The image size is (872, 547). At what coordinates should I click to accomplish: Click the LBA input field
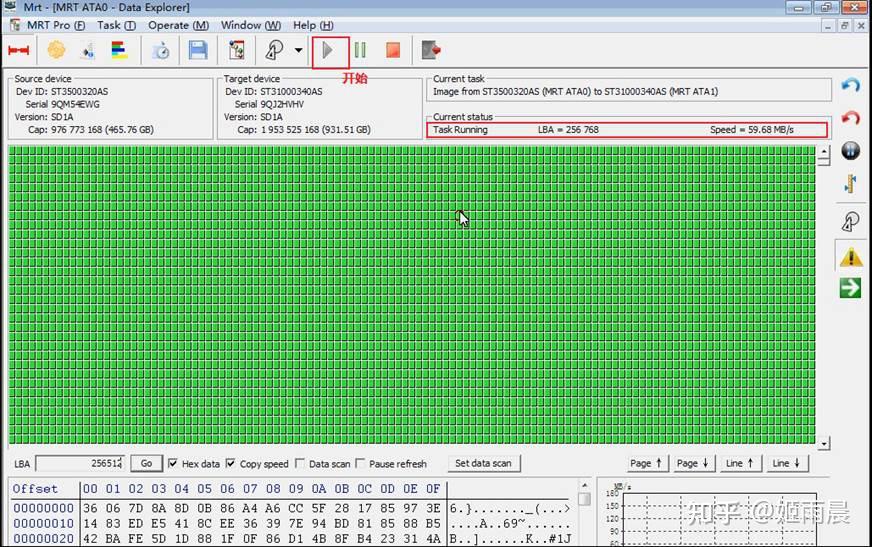click(80, 463)
